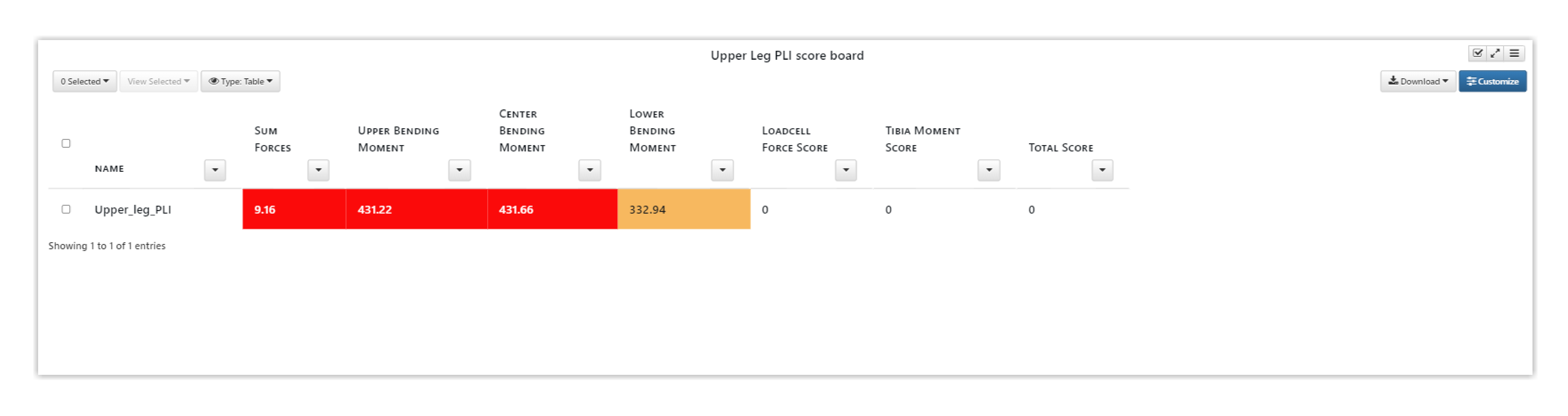Open the Upper Bending Moment column dropdown
Screen dimensions: 1568x416
[x=460, y=170]
